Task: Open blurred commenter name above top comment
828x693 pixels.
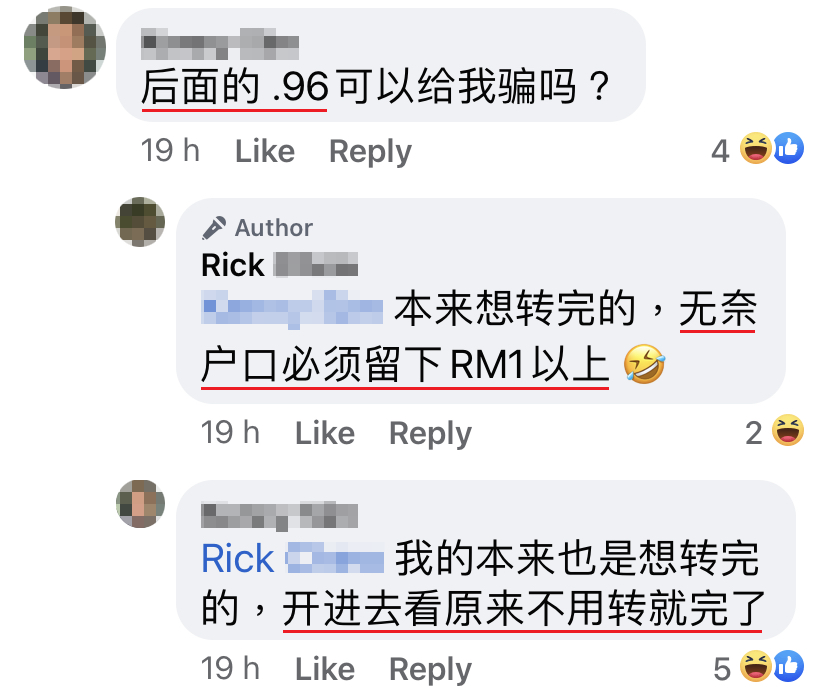Action: tap(220, 43)
